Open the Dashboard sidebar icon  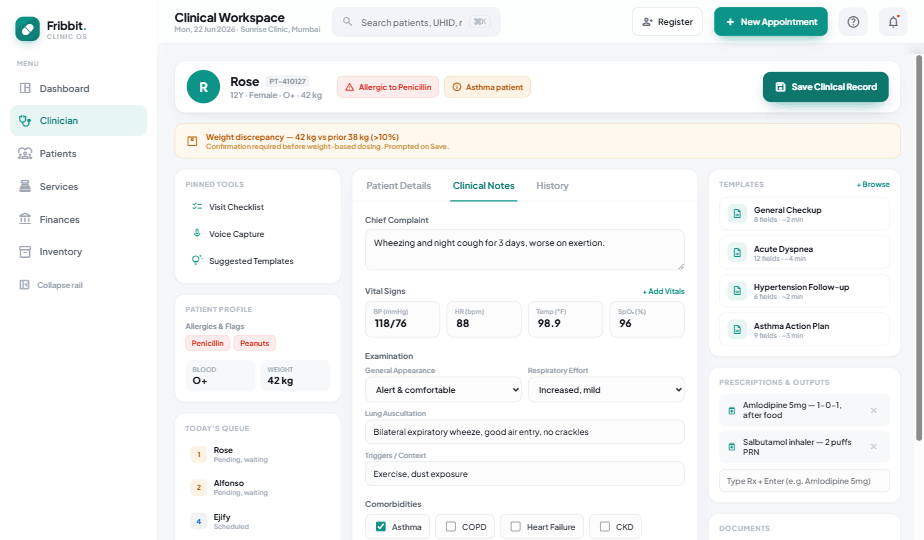pos(25,88)
